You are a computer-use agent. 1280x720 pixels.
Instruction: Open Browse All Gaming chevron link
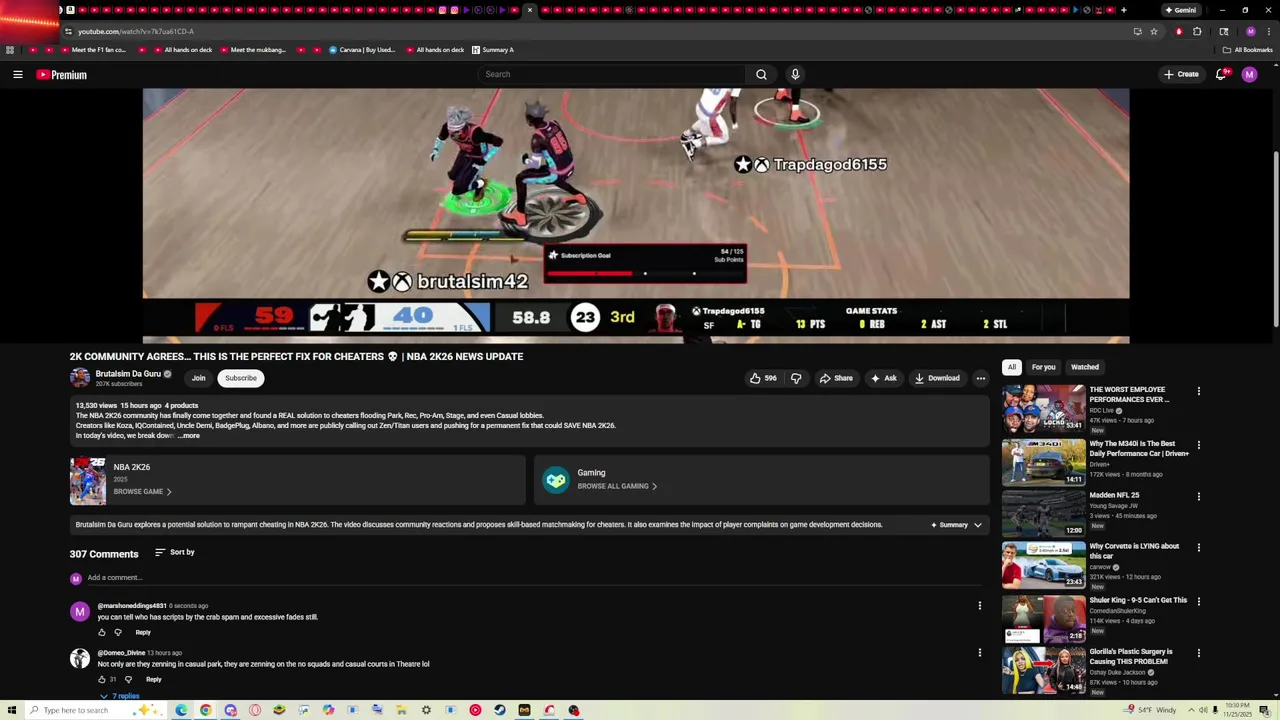tap(617, 486)
